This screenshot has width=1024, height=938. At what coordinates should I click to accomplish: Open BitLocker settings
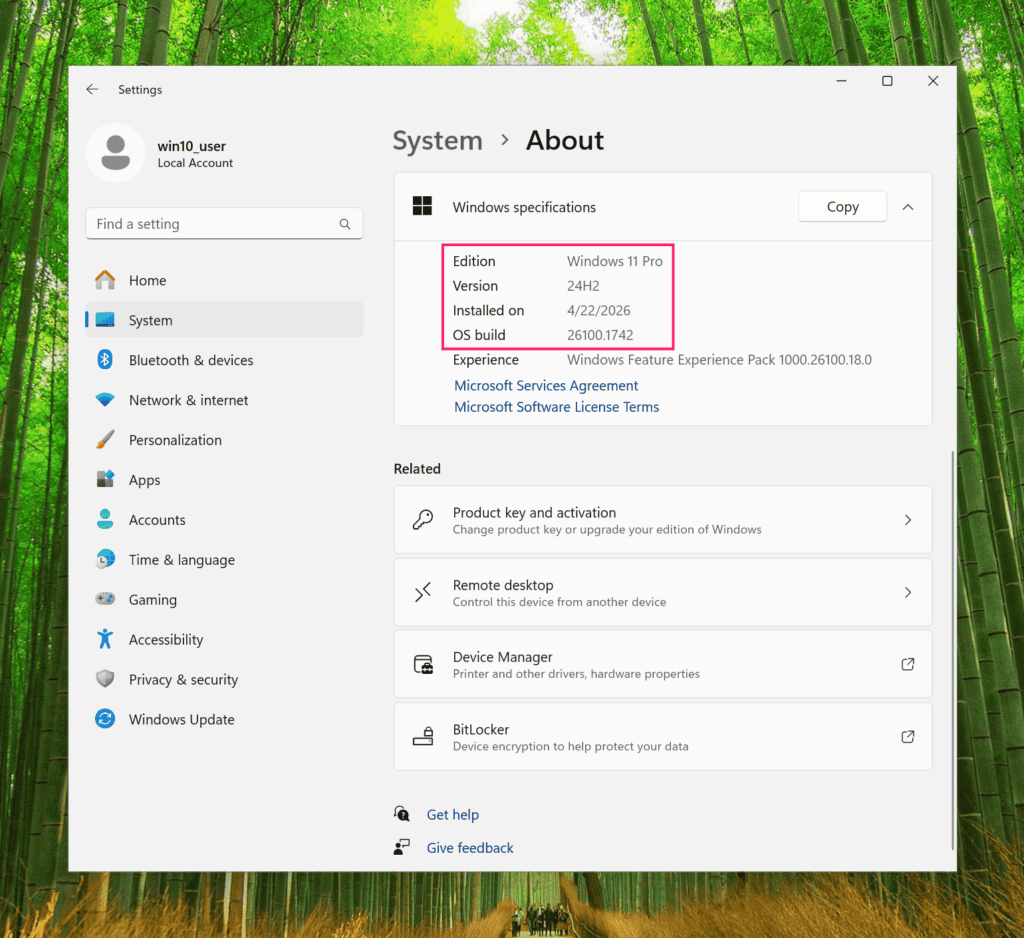coord(663,737)
